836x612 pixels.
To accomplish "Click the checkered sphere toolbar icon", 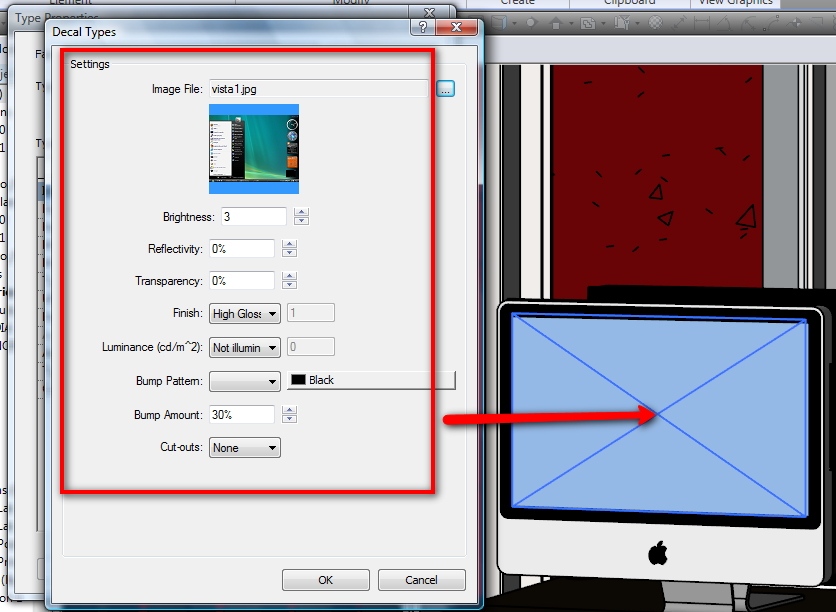I will [655, 22].
